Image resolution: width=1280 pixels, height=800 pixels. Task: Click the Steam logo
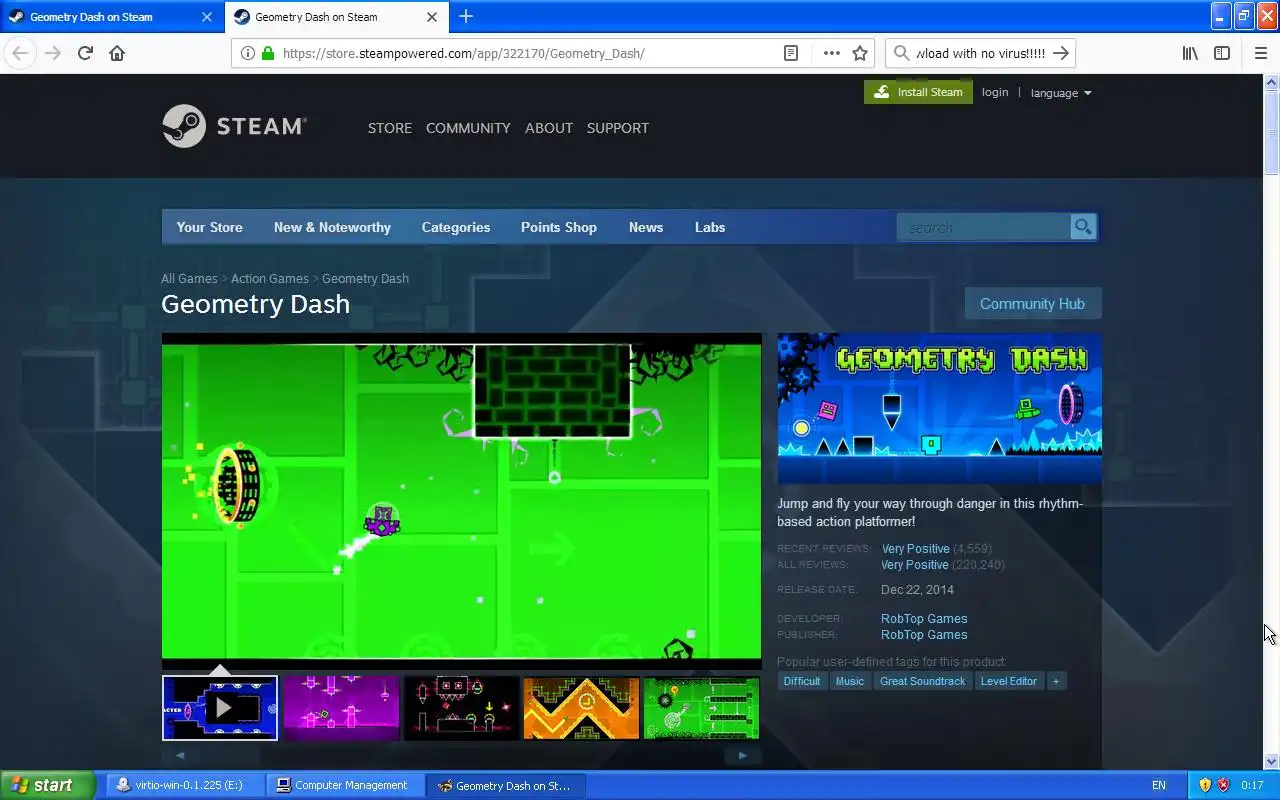pyautogui.click(x=234, y=126)
